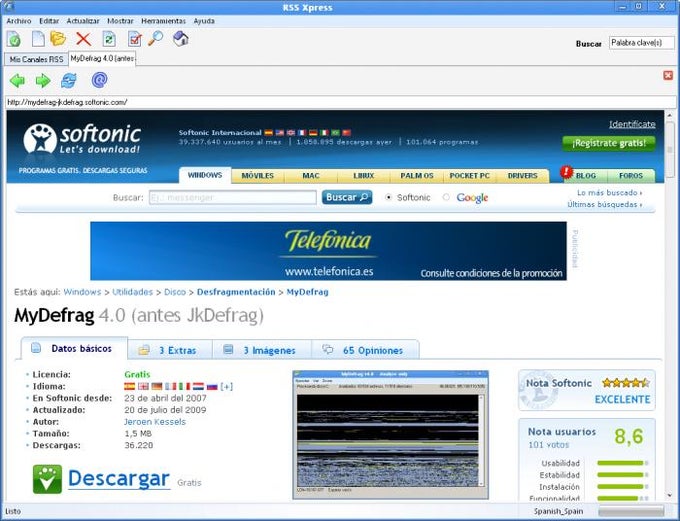Click the refresh page toolbar icon with green arrows
The height and width of the screenshot is (521, 680).
pyautogui.click(x=109, y=39)
